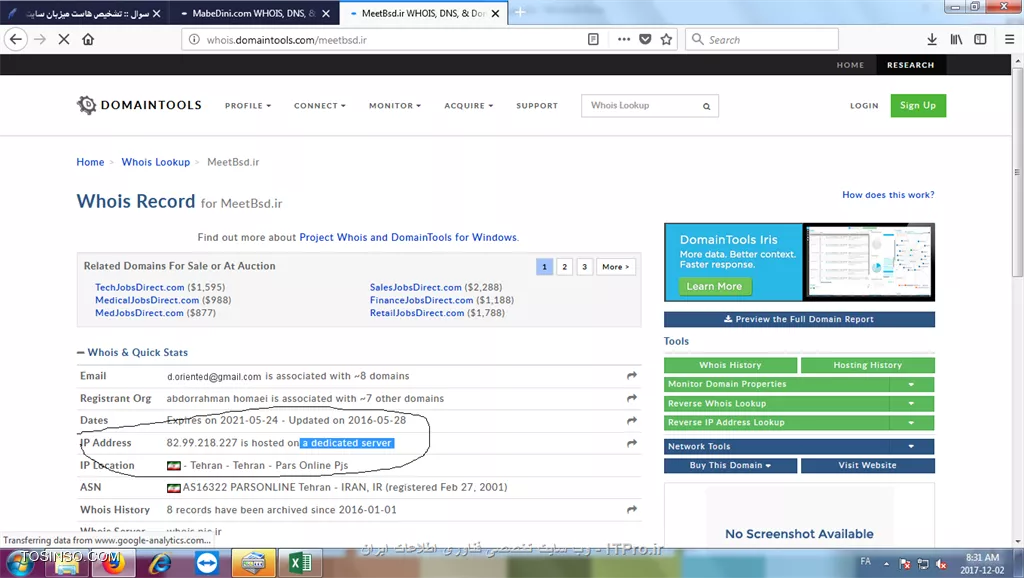Click More in related domains pagination
Screen dimensions: 1024x578
click(x=616, y=266)
